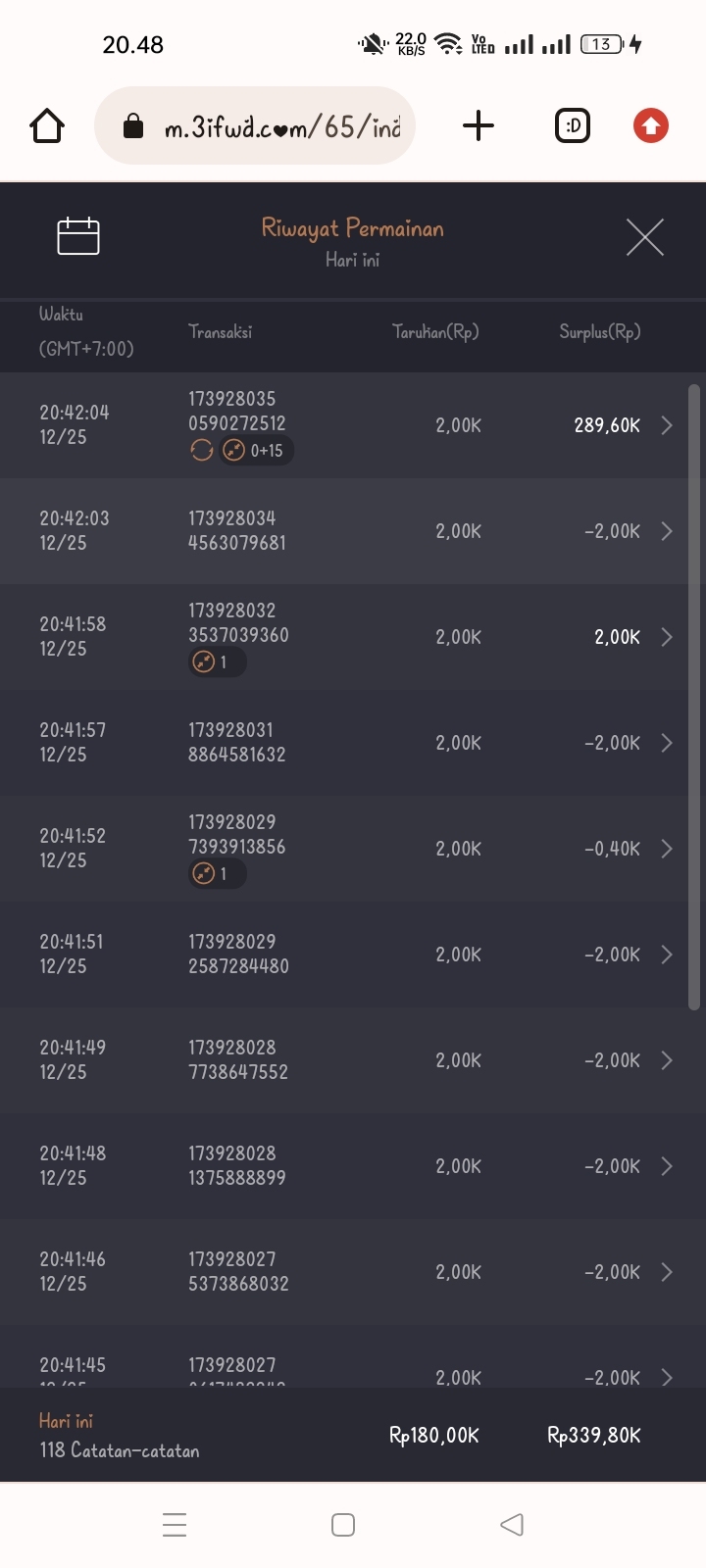The image size is (706, 1568).
Task: Tap the free spin 0+15 badge
Action: (256, 451)
